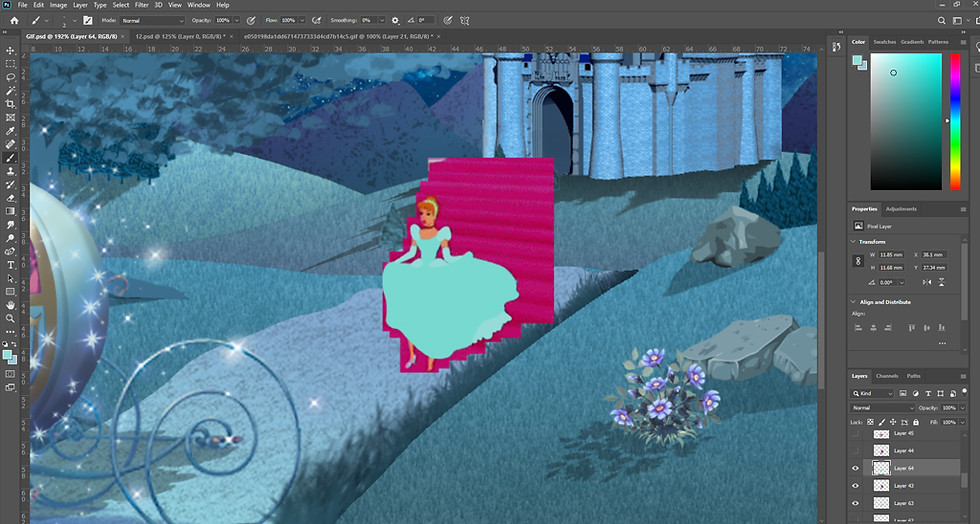The image size is (980, 524).
Task: Select the Healing Brush tool
Action: [10, 144]
